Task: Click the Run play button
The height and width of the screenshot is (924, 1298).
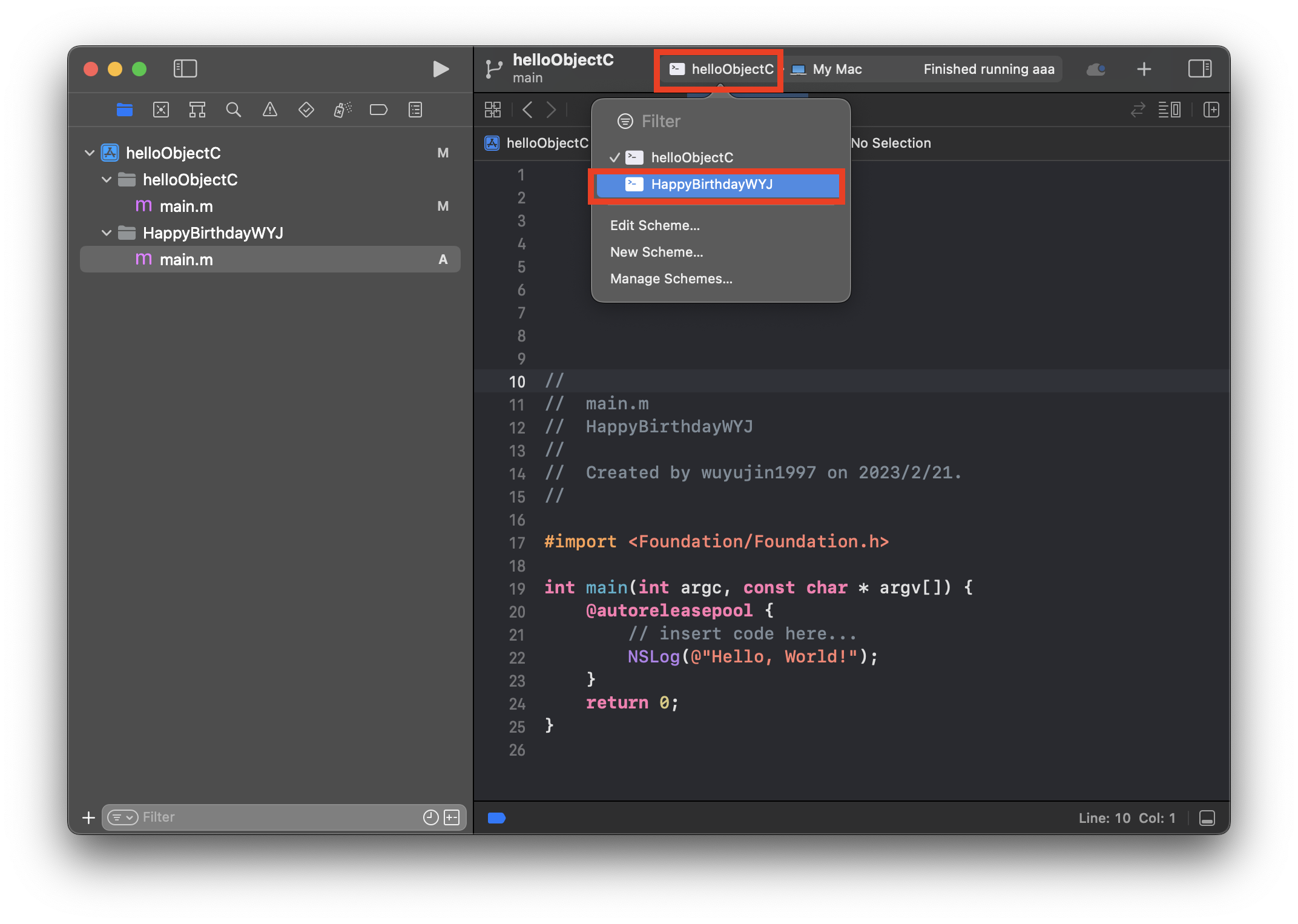Action: pyautogui.click(x=441, y=69)
